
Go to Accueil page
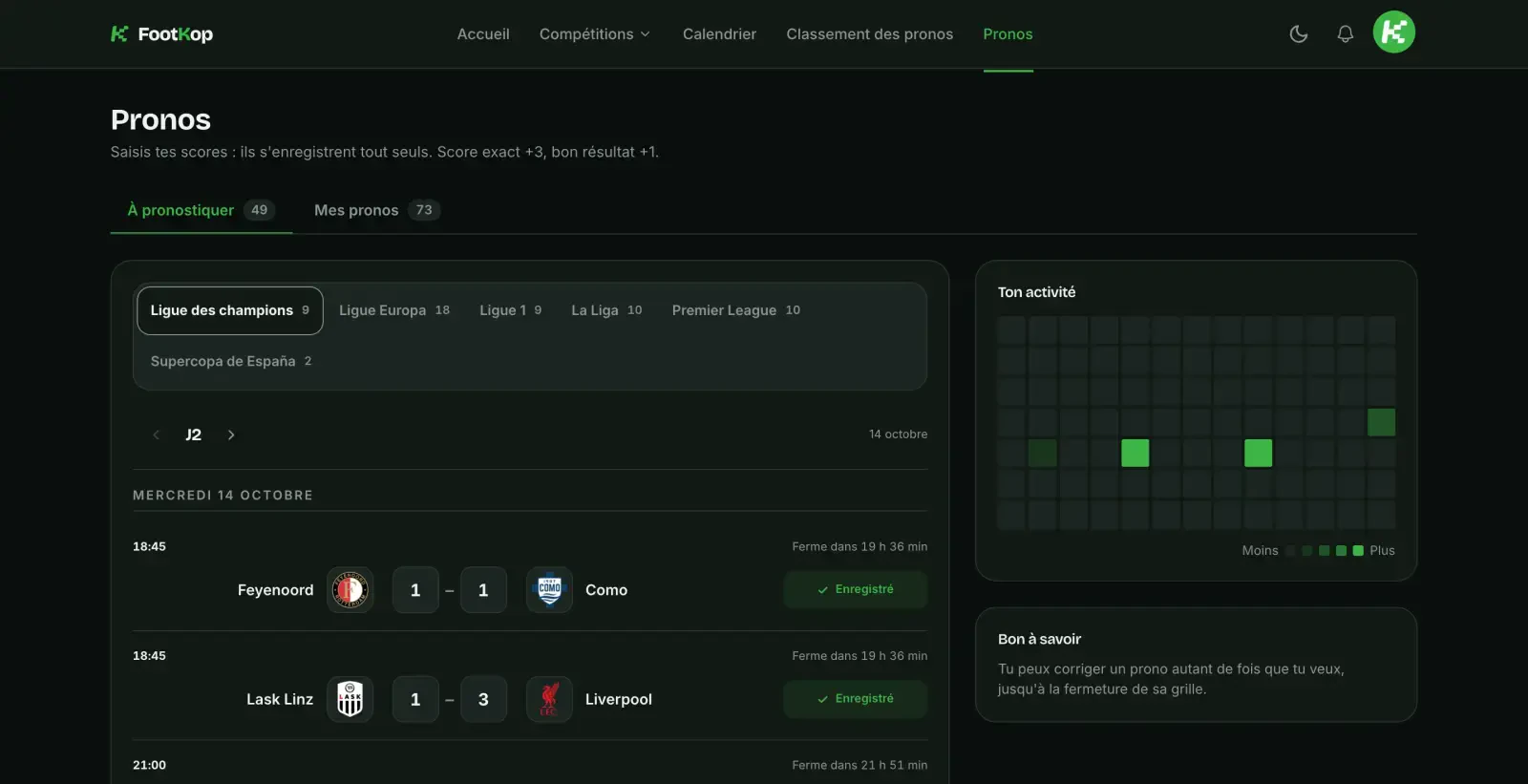483,34
